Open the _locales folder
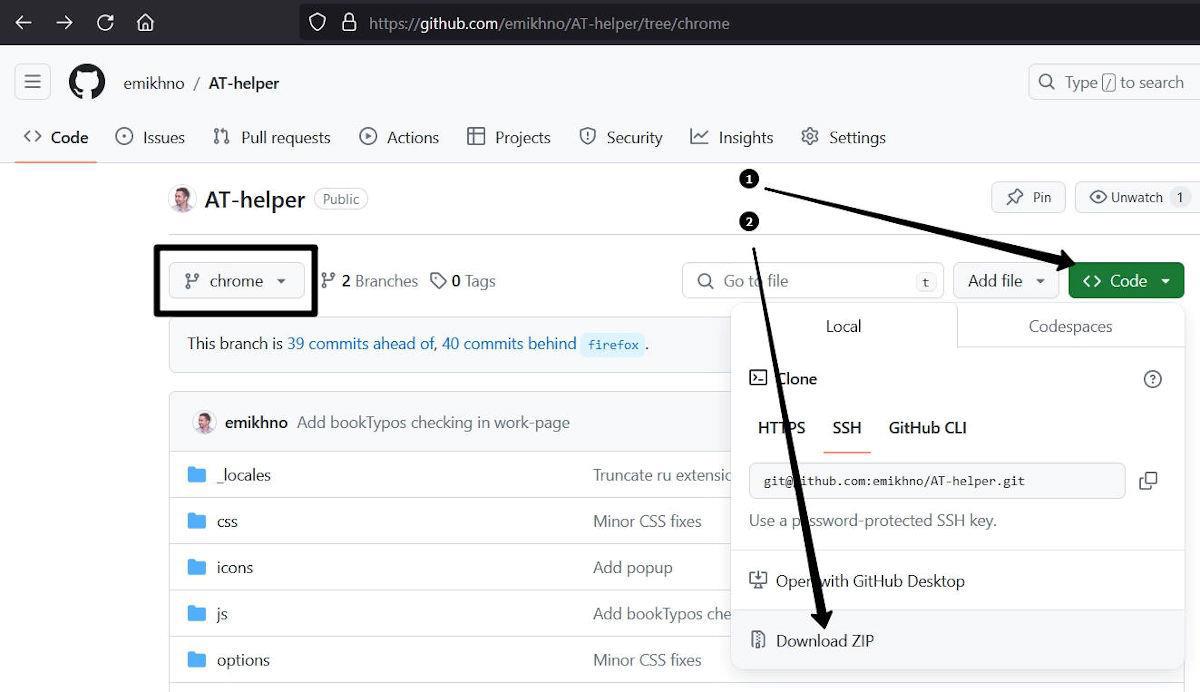This screenshot has width=1200, height=692. pos(243,475)
